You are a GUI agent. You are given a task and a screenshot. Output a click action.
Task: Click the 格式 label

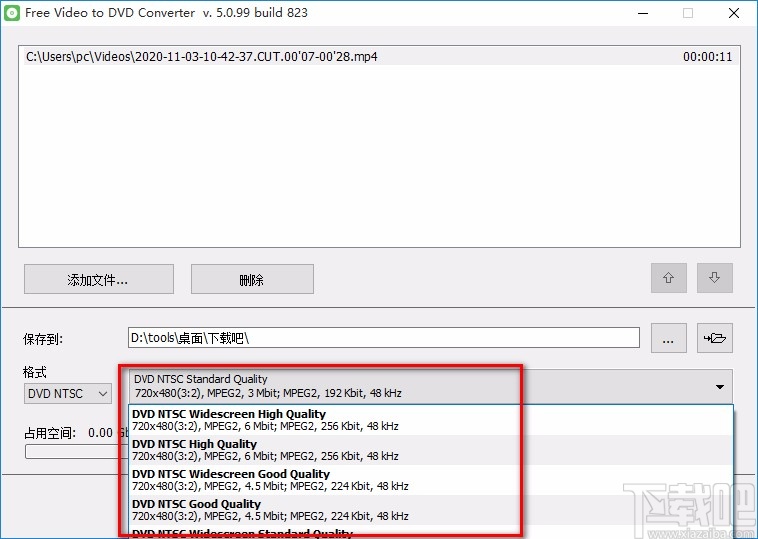(x=35, y=372)
